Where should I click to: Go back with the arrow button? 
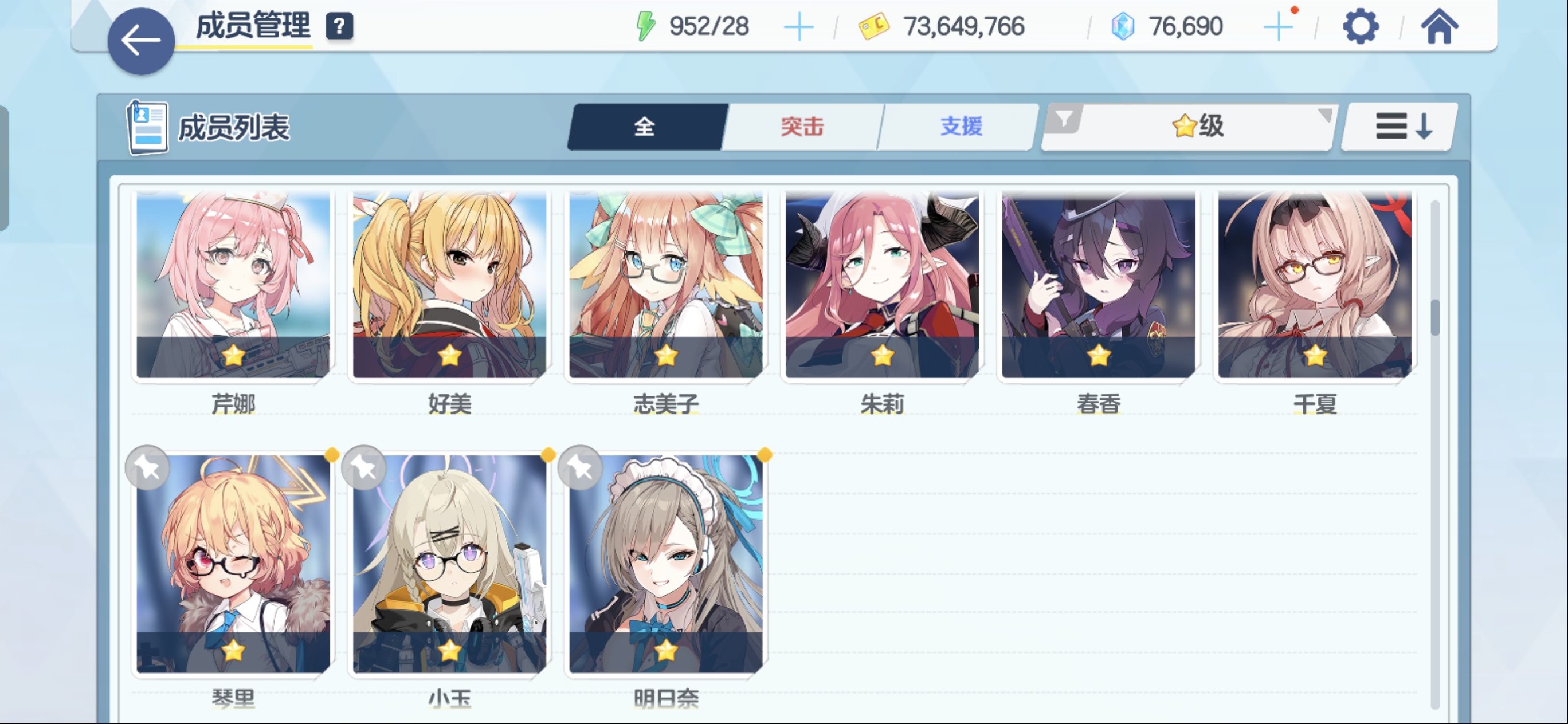(140, 41)
